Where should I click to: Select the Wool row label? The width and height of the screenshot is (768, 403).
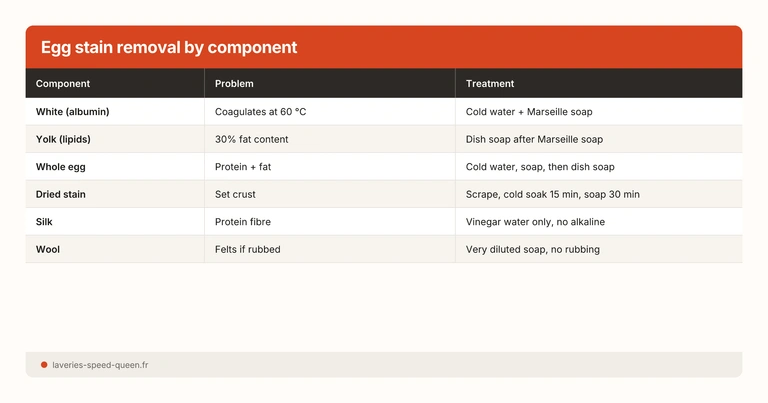click(x=48, y=249)
